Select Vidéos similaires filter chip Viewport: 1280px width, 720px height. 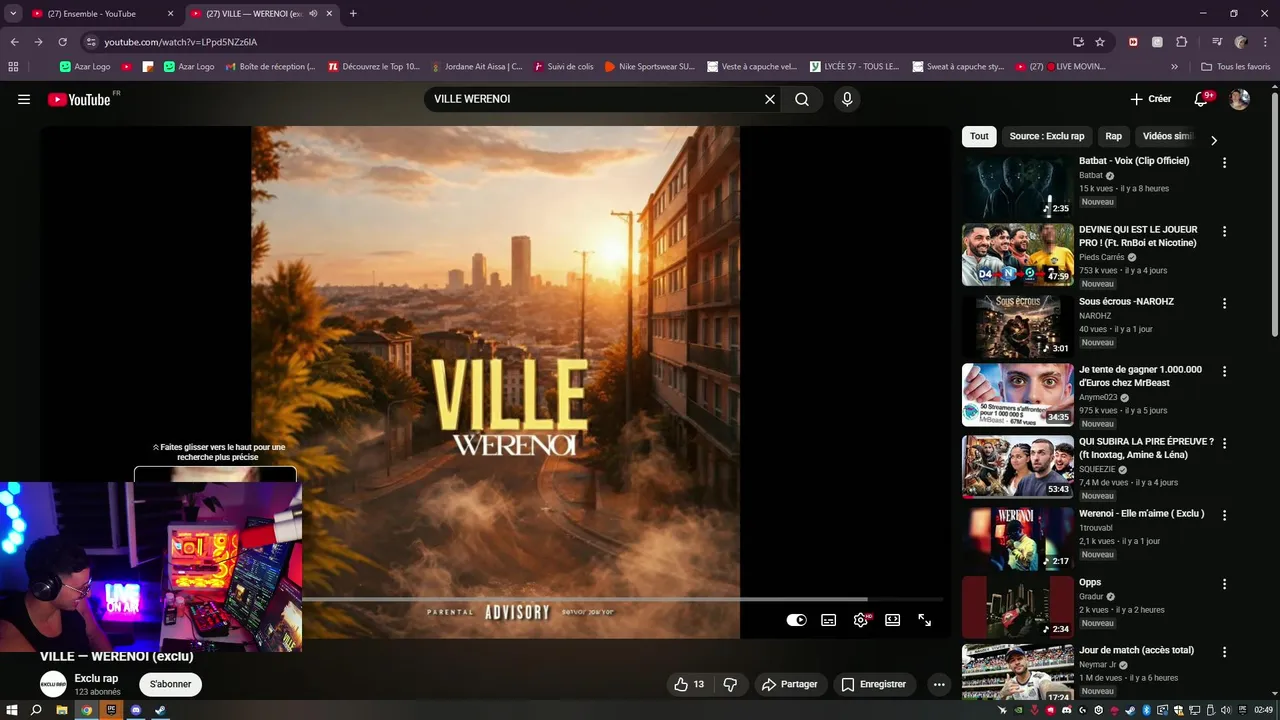click(1168, 136)
